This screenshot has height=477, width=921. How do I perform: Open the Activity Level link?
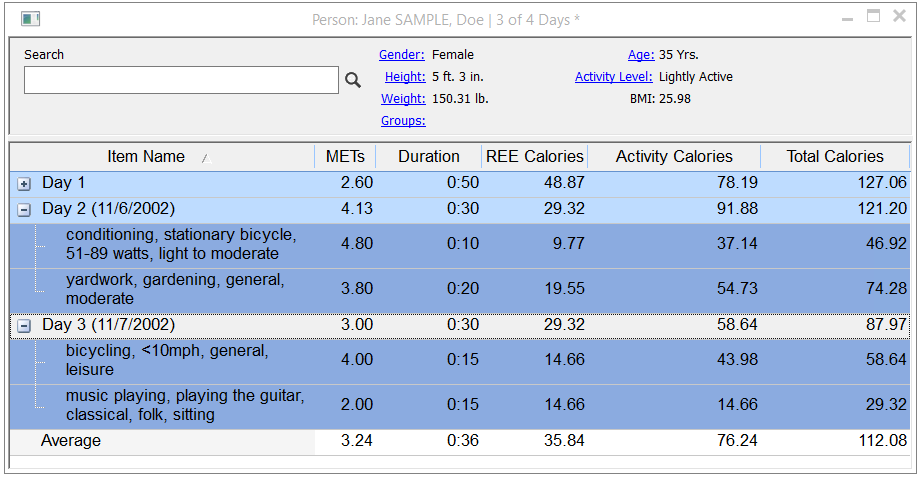click(614, 76)
